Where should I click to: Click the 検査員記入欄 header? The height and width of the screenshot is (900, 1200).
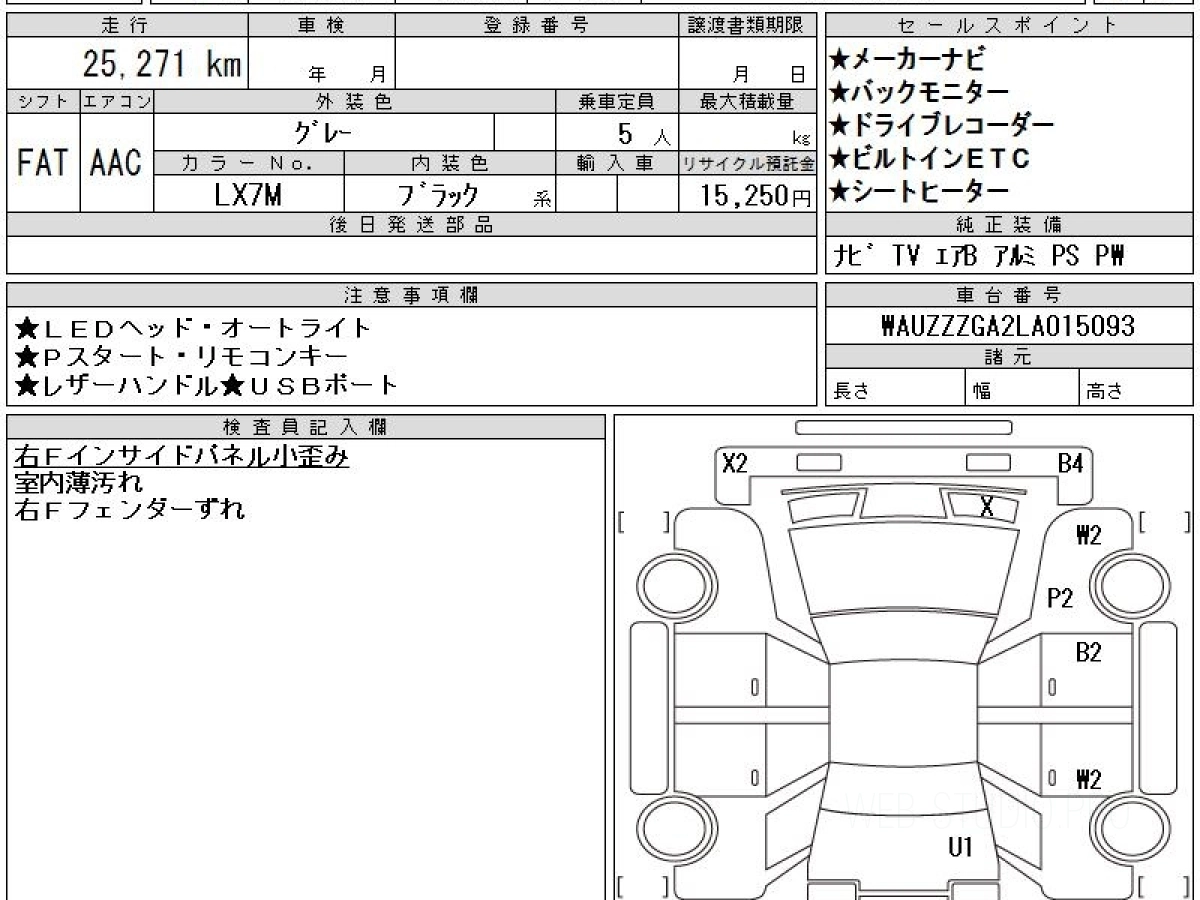point(306,427)
